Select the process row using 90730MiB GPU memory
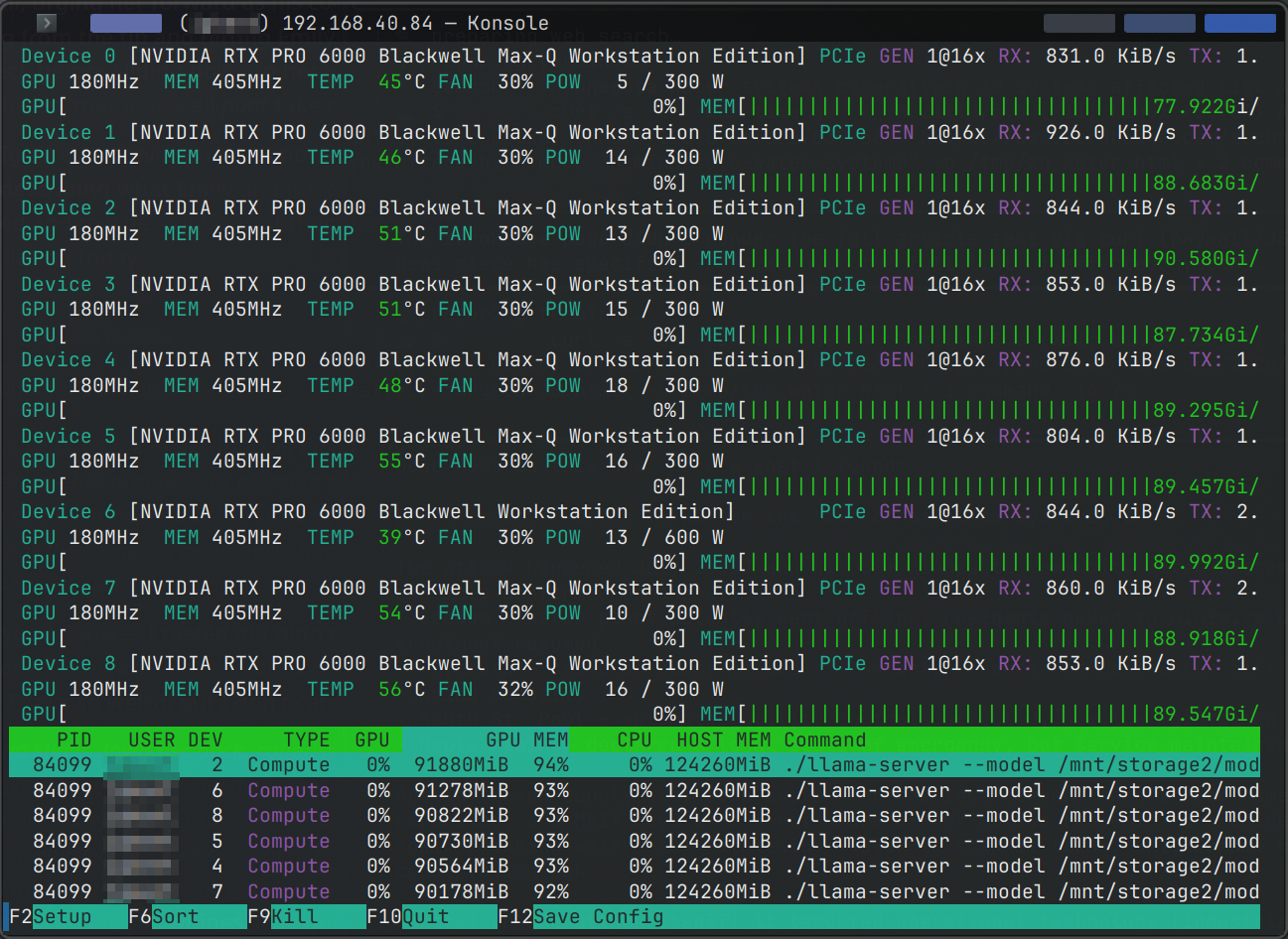The height and width of the screenshot is (939, 1288). click(635, 842)
